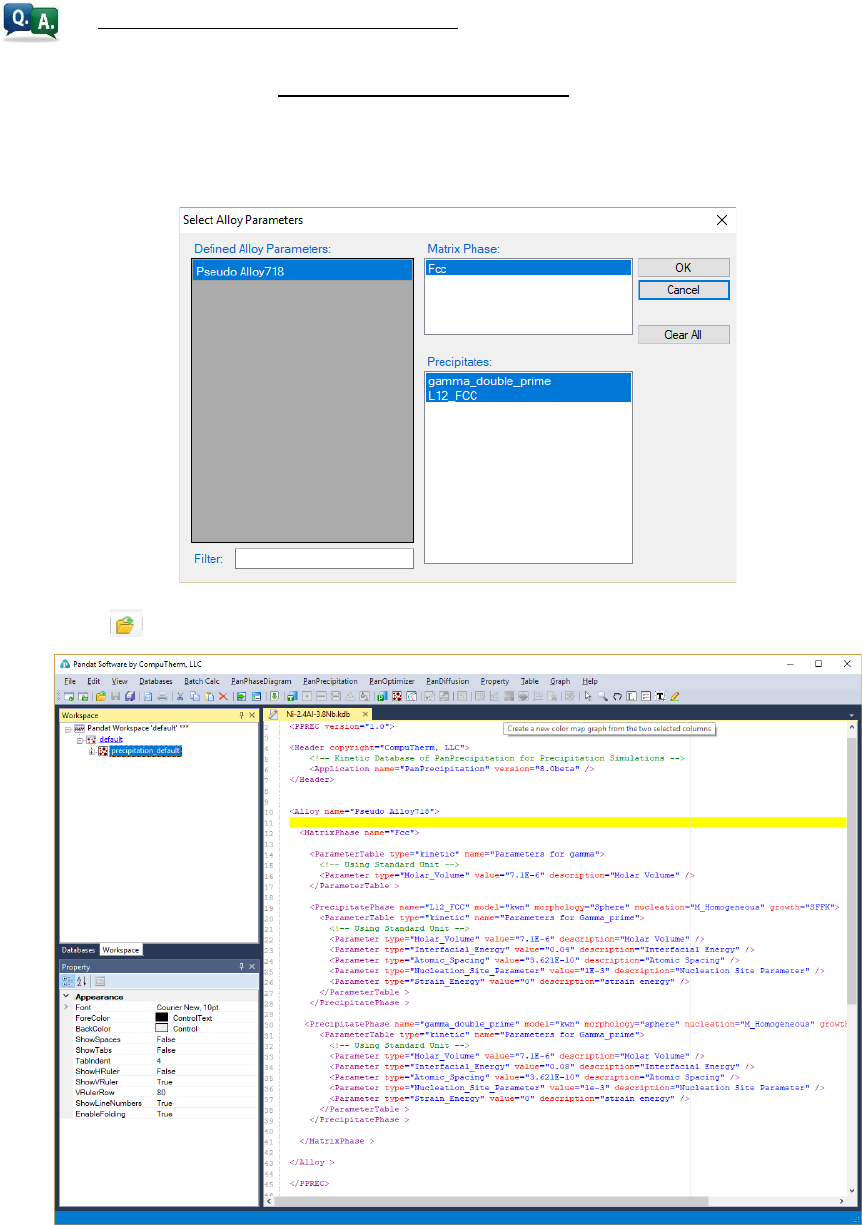Click the ShowSpaces False value
Image resolution: width=862 pixels, height=1225 pixels.
click(x=165, y=1039)
